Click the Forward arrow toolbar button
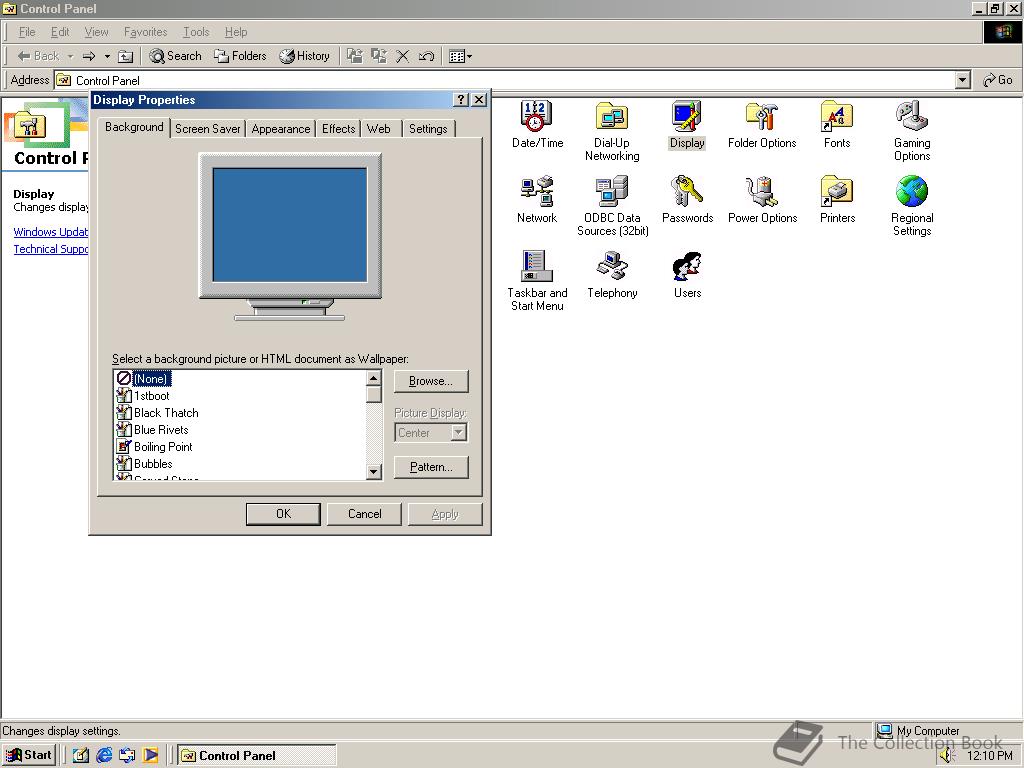The width and height of the screenshot is (1024, 768). pyautogui.click(x=89, y=56)
